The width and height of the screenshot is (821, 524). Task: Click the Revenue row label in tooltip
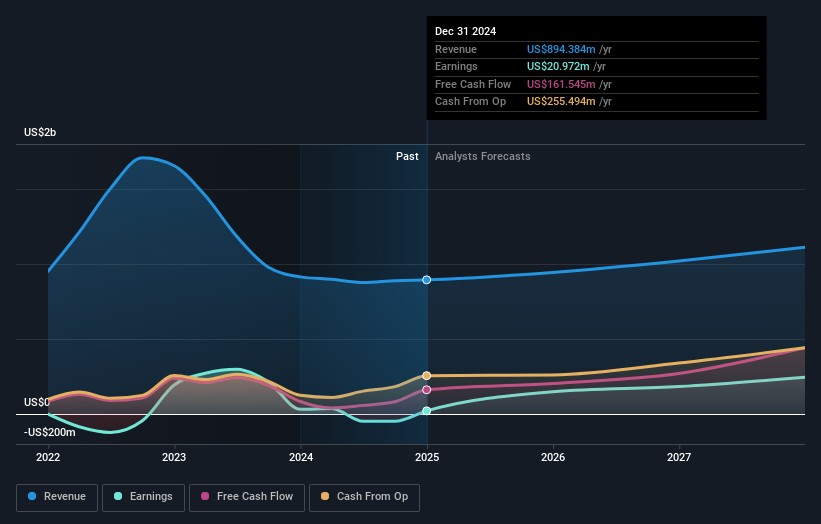456,49
